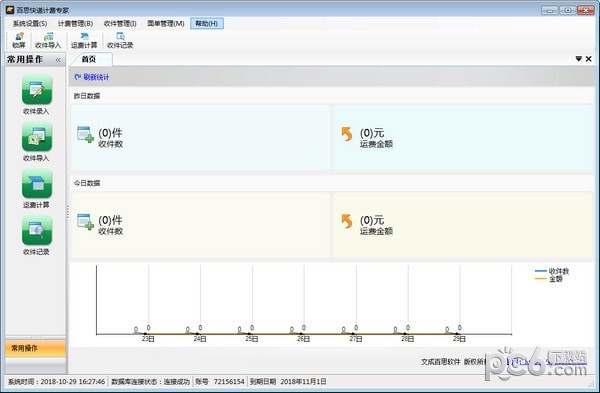Click (0)元 value under 昨日数据
This screenshot has height=393, width=600.
point(372,133)
